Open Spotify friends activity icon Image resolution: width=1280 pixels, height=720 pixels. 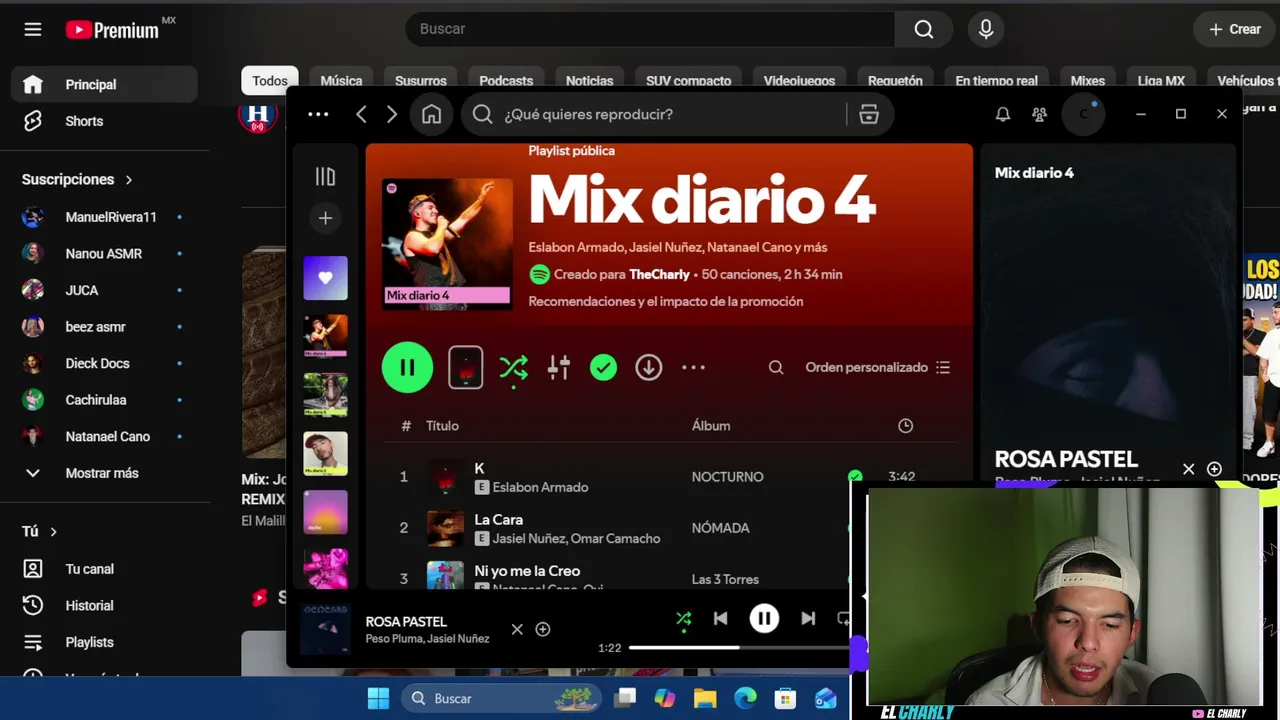[1040, 114]
